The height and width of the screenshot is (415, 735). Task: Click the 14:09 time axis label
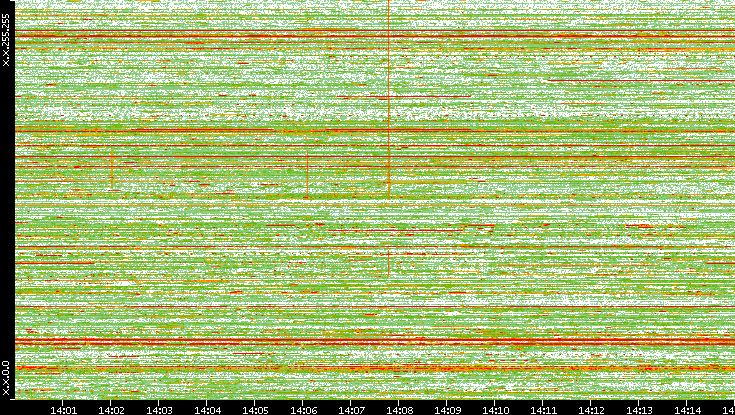click(x=447, y=410)
